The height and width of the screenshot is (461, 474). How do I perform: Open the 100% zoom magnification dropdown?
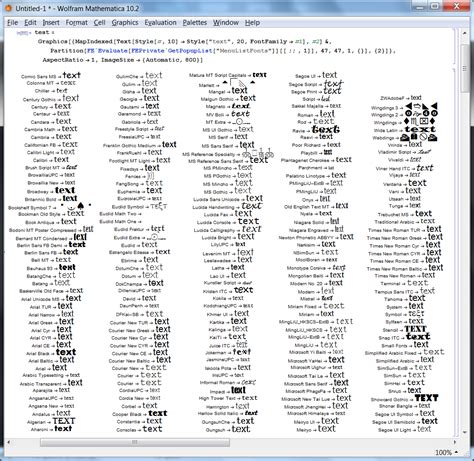[x=447, y=452]
